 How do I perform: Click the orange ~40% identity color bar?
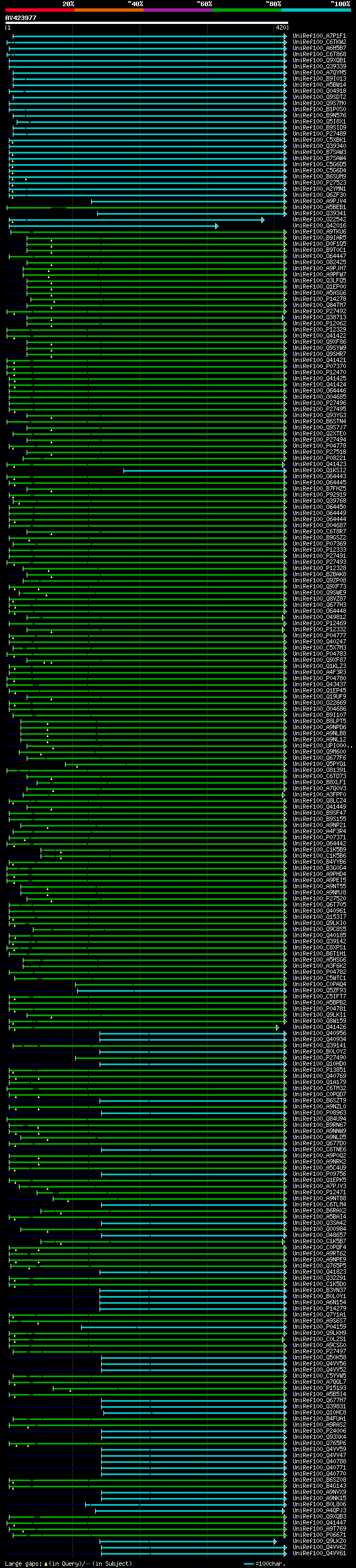pyautogui.click(x=109, y=10)
